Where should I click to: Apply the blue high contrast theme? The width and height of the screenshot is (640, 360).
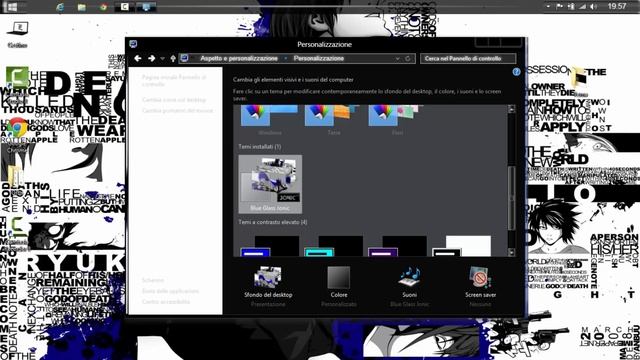(270, 245)
